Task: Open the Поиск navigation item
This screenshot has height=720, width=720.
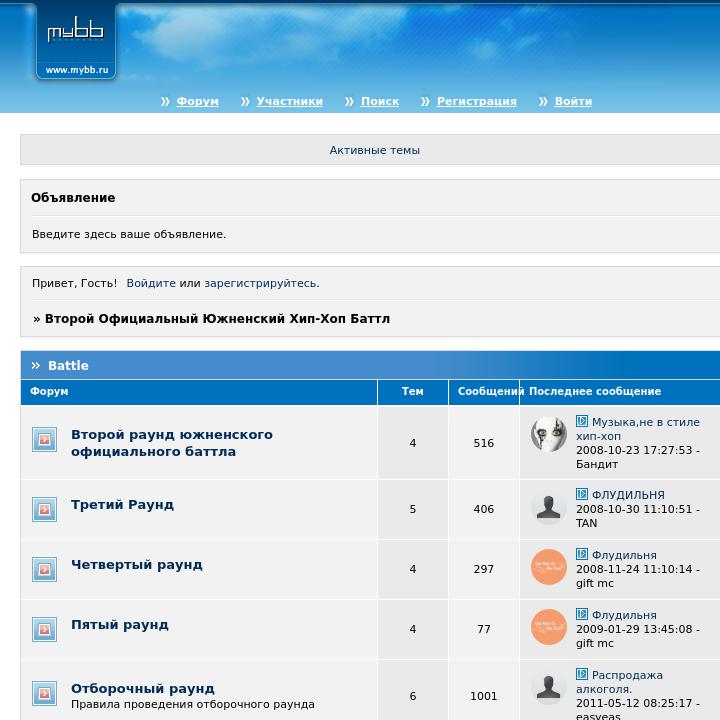Action: (x=380, y=101)
